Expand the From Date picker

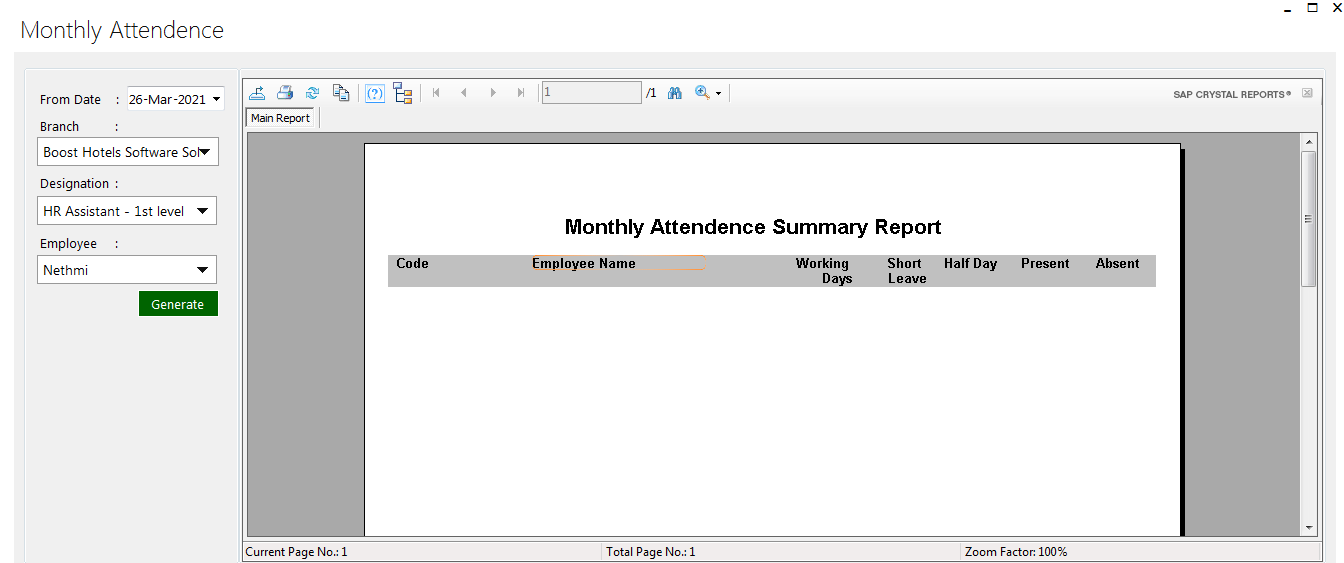click(217, 99)
